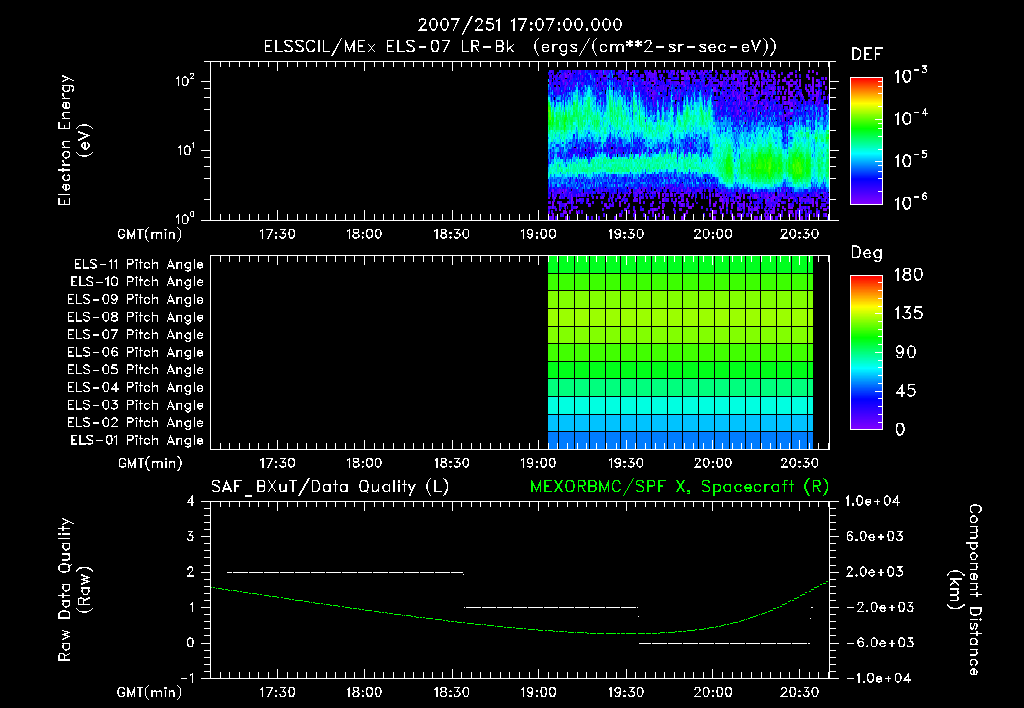This screenshot has width=1024, height=708.
Task: Click the 45 value on Deg scale
Action: 906,391
